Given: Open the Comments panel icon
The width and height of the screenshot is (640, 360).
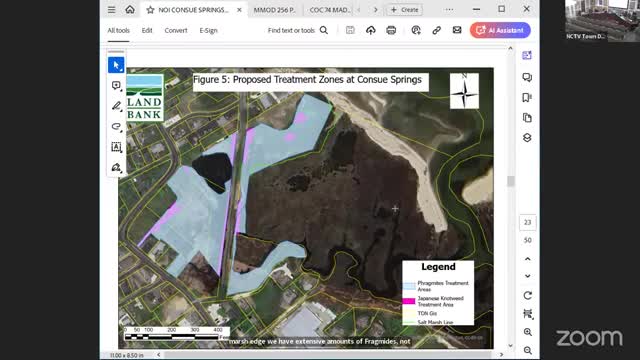Looking at the screenshot, I should (527, 77).
